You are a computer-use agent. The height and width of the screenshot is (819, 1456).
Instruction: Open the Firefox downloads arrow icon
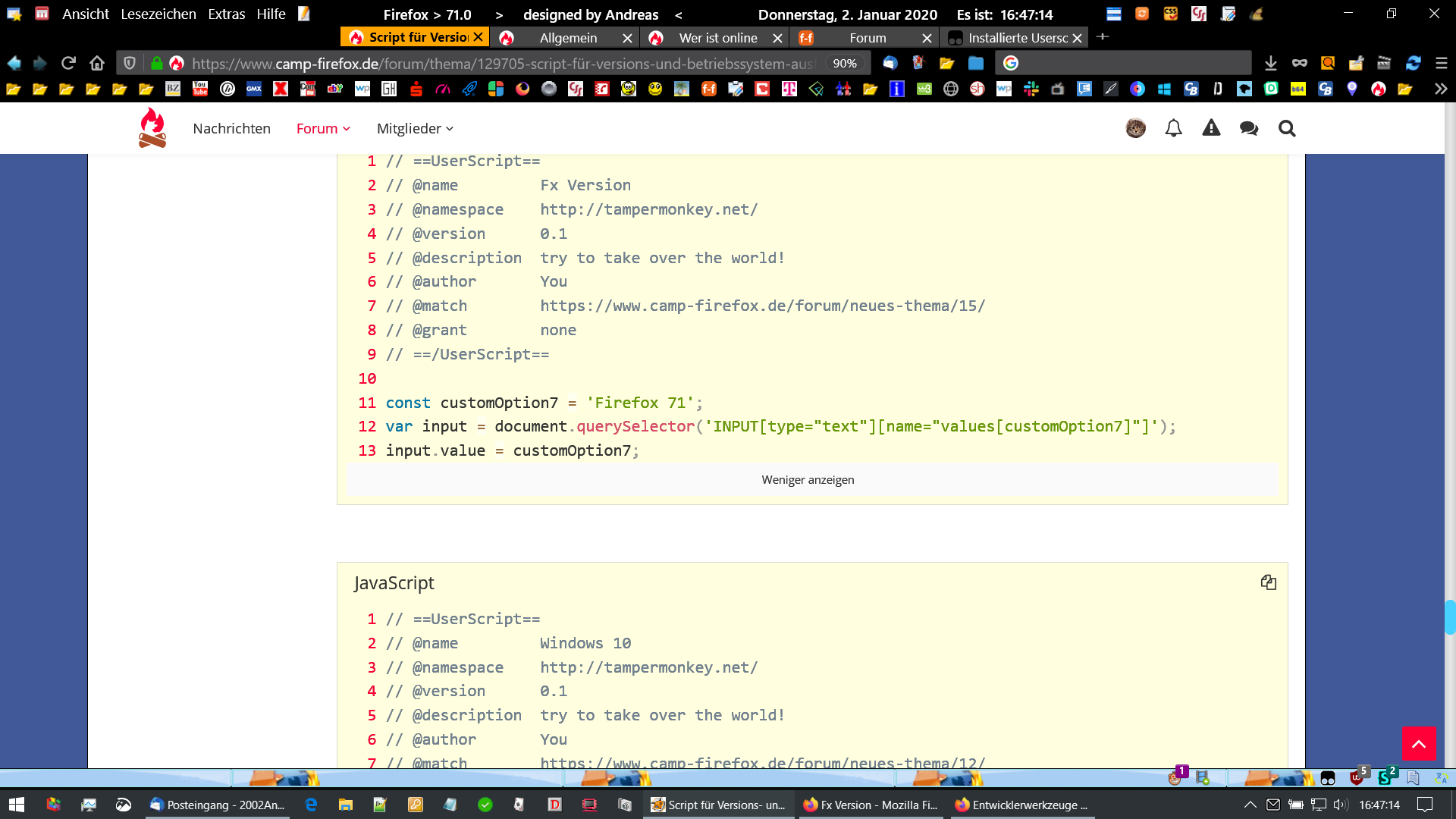tap(1271, 63)
